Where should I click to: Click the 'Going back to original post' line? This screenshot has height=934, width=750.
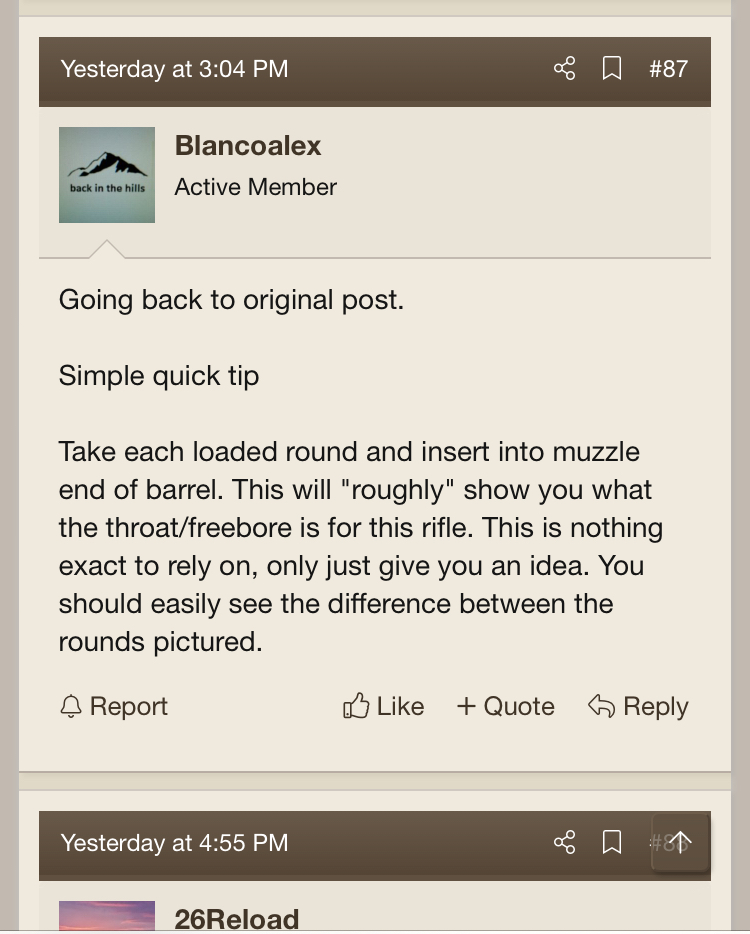click(x=231, y=300)
